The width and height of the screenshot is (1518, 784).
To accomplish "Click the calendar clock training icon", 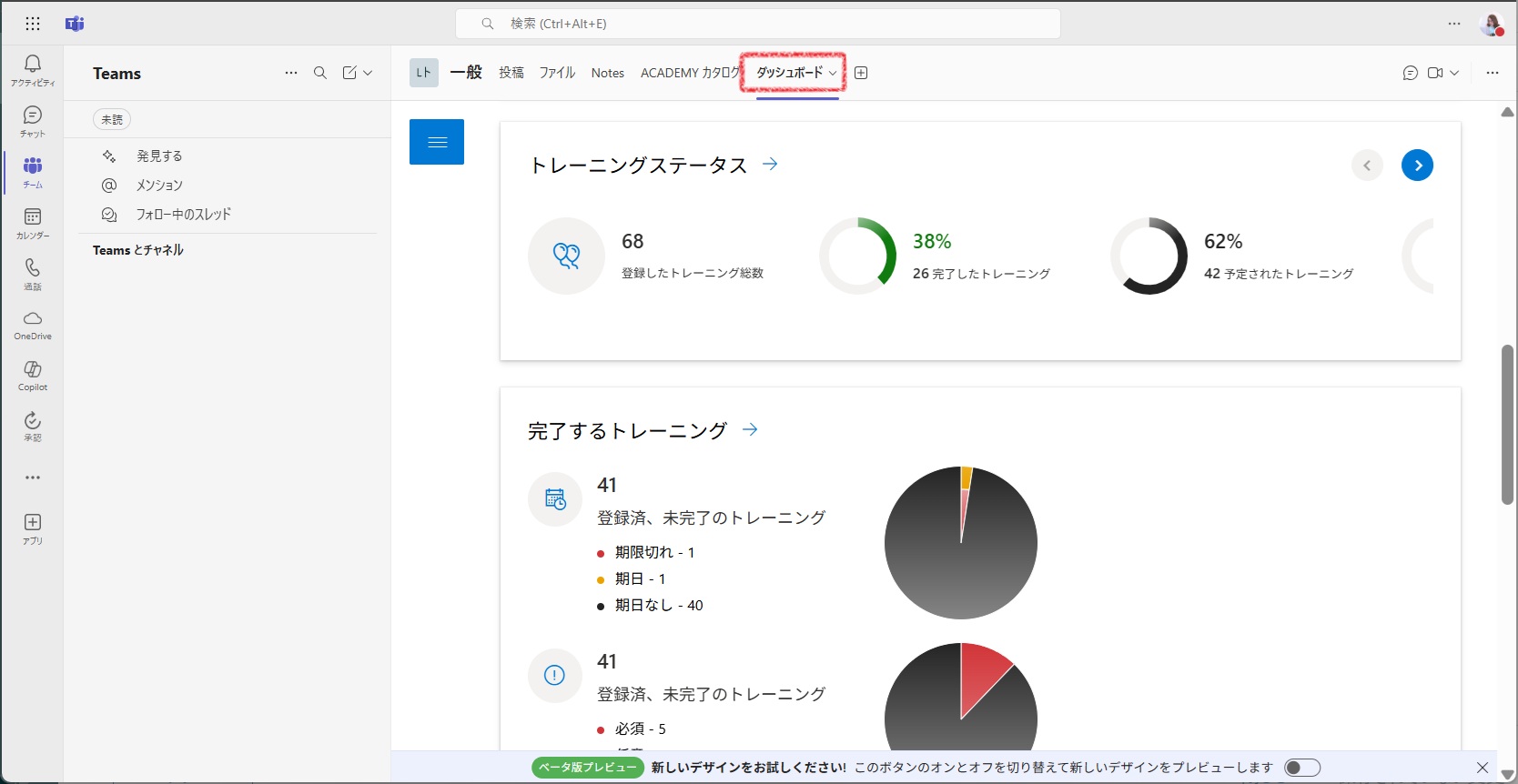I will (555, 498).
